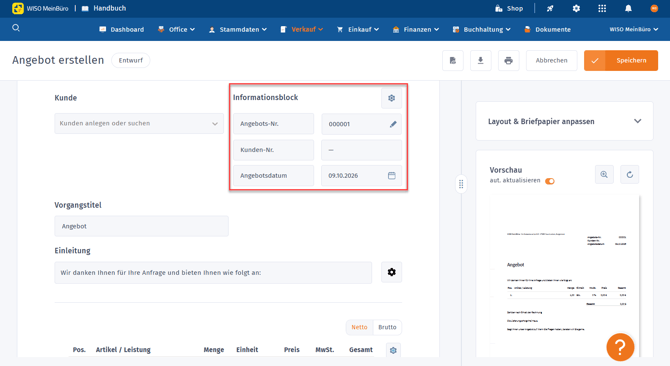Open the Verkauf menu
Viewport: 670px width, 366px height.
coord(302,29)
